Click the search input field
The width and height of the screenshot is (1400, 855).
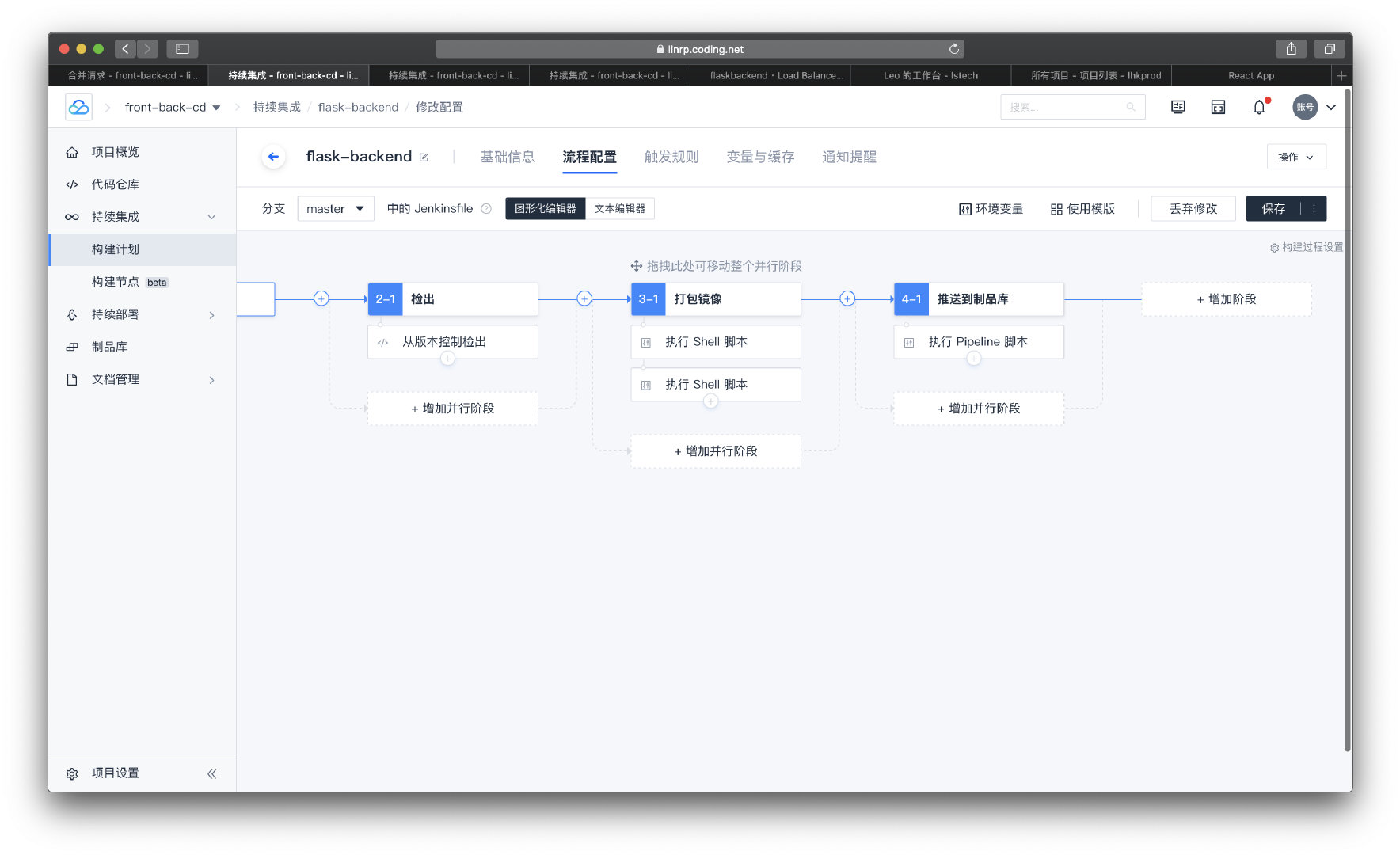coord(1065,107)
